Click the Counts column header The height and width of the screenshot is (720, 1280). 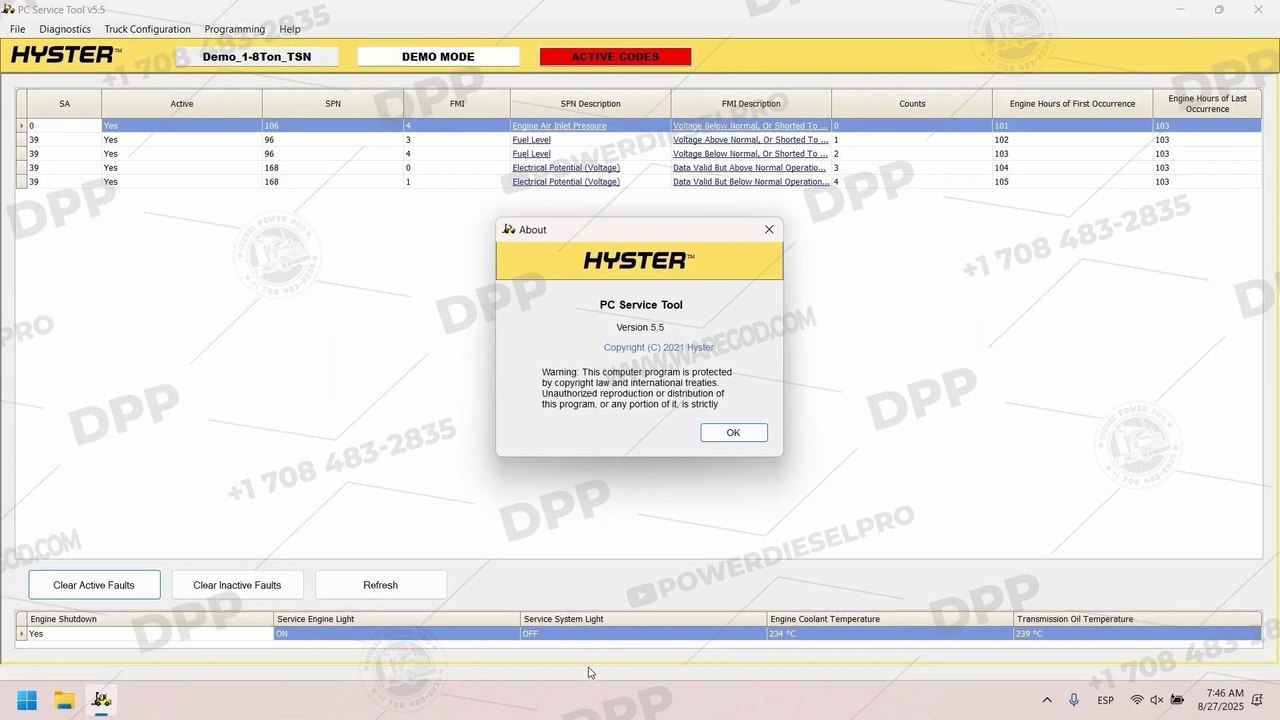(912, 104)
